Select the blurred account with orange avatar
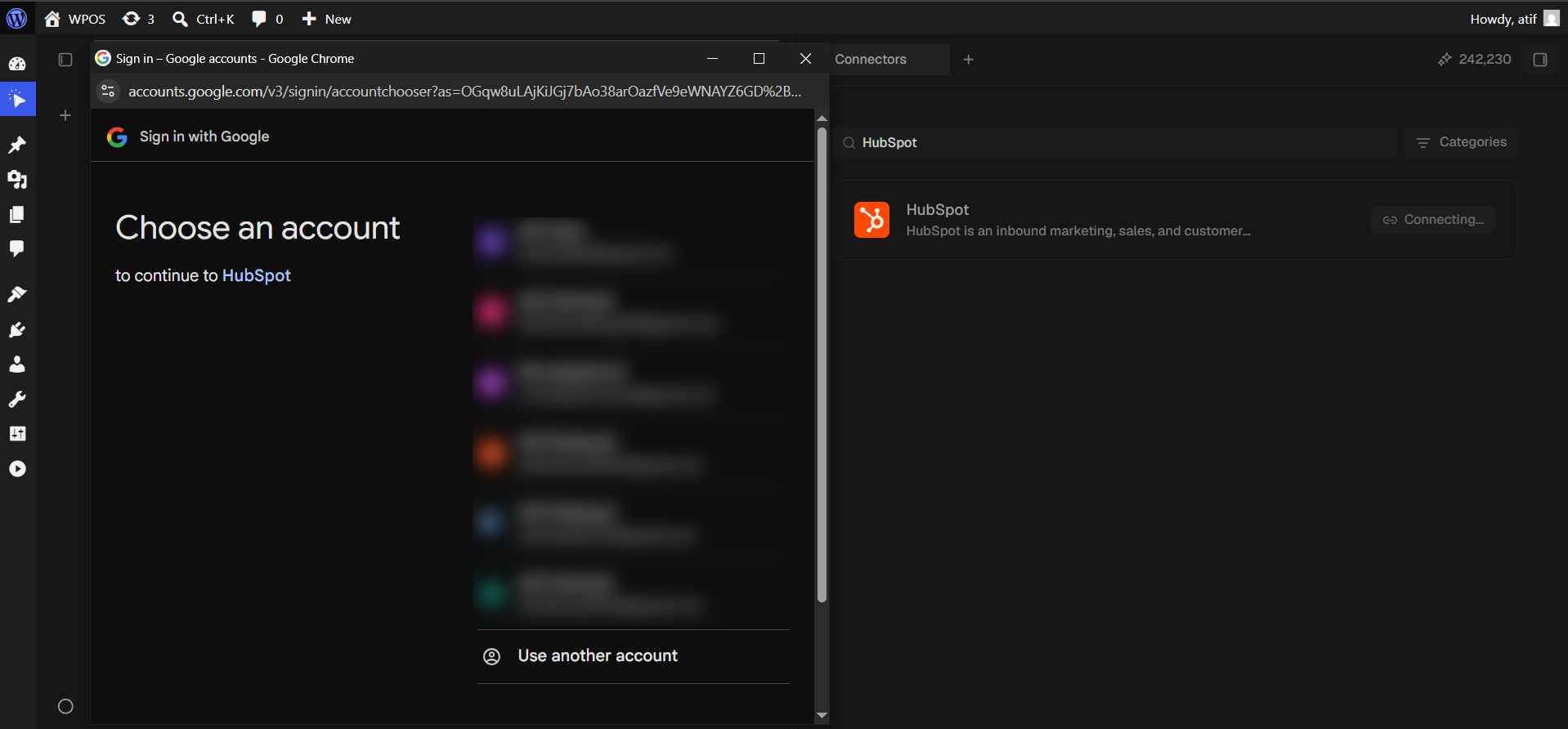Viewport: 1568px width, 729px height. tap(633, 454)
